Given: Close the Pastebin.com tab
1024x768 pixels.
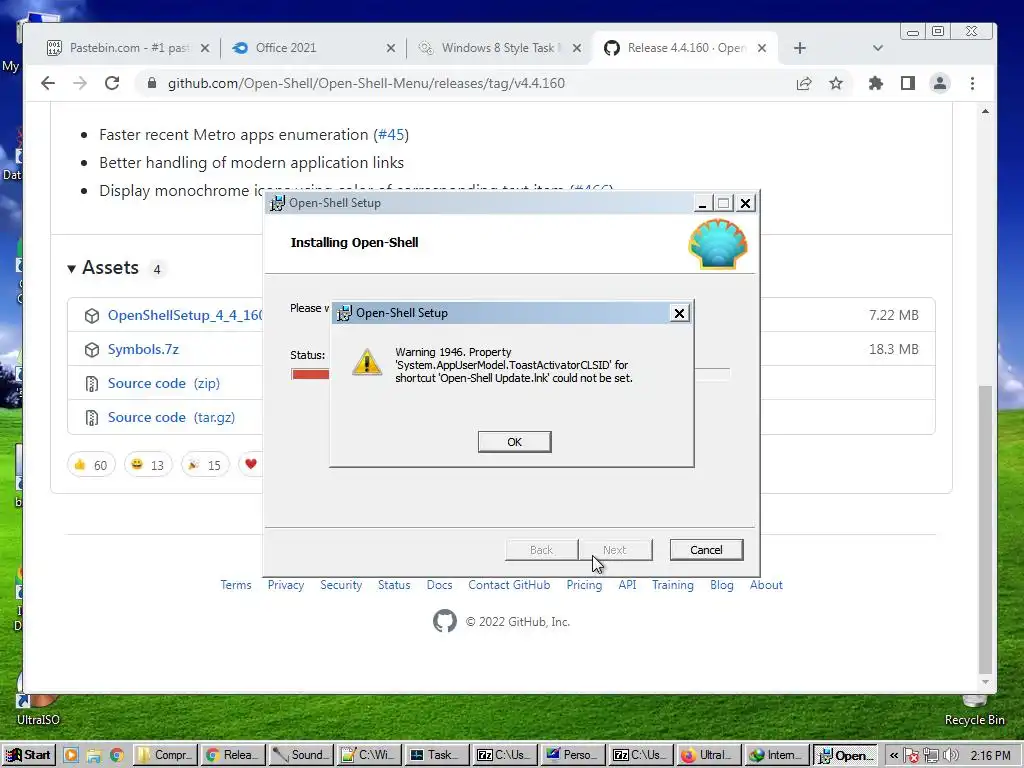Looking at the screenshot, I should [x=205, y=48].
